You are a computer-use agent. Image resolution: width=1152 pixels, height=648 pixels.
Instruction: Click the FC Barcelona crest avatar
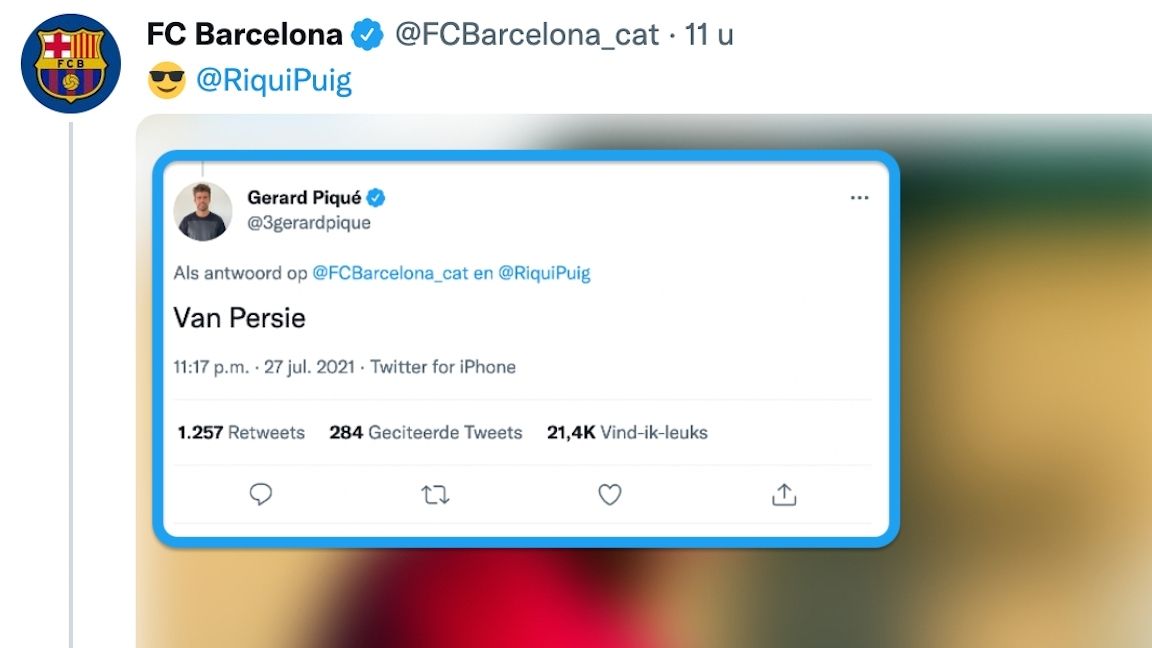(70, 63)
